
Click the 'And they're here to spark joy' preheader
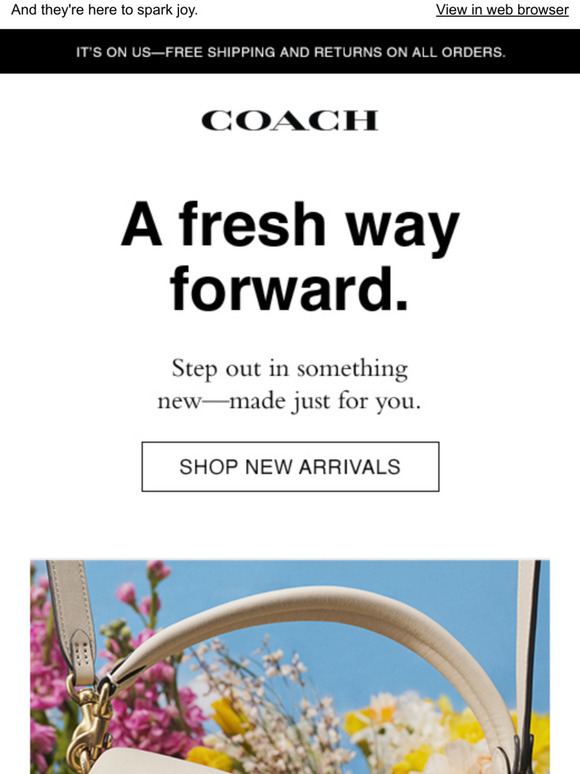tap(104, 10)
